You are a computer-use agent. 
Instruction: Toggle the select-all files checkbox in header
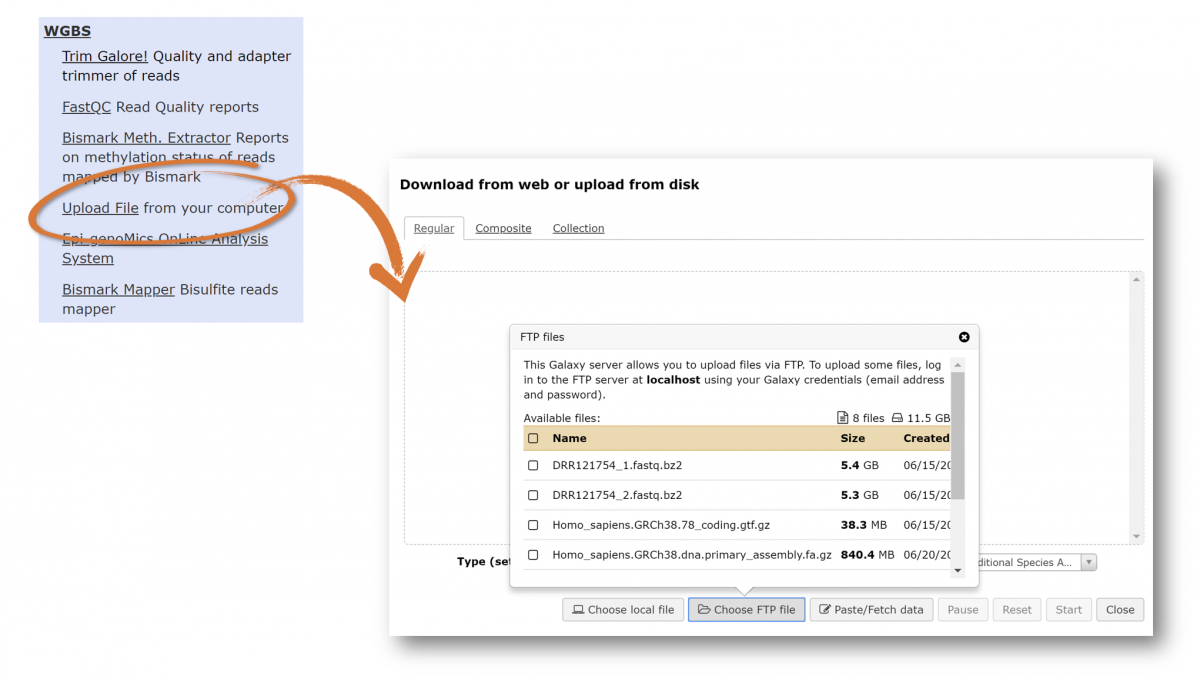533,438
